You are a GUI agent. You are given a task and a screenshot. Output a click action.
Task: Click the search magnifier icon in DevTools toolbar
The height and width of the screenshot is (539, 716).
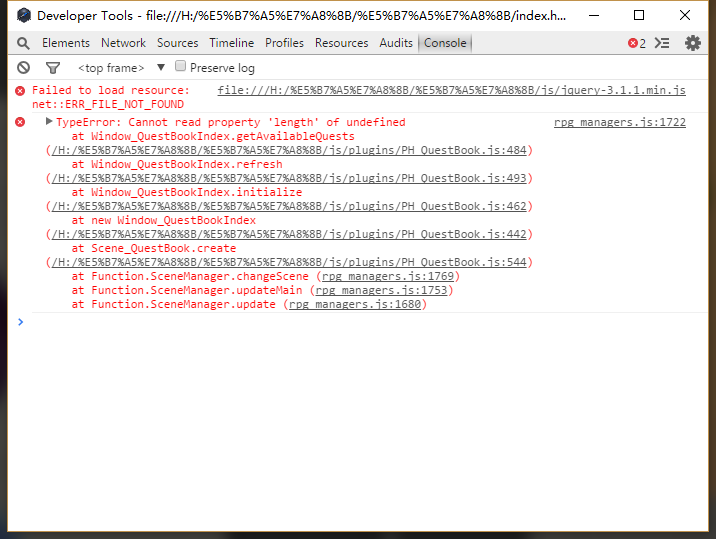(x=23, y=43)
